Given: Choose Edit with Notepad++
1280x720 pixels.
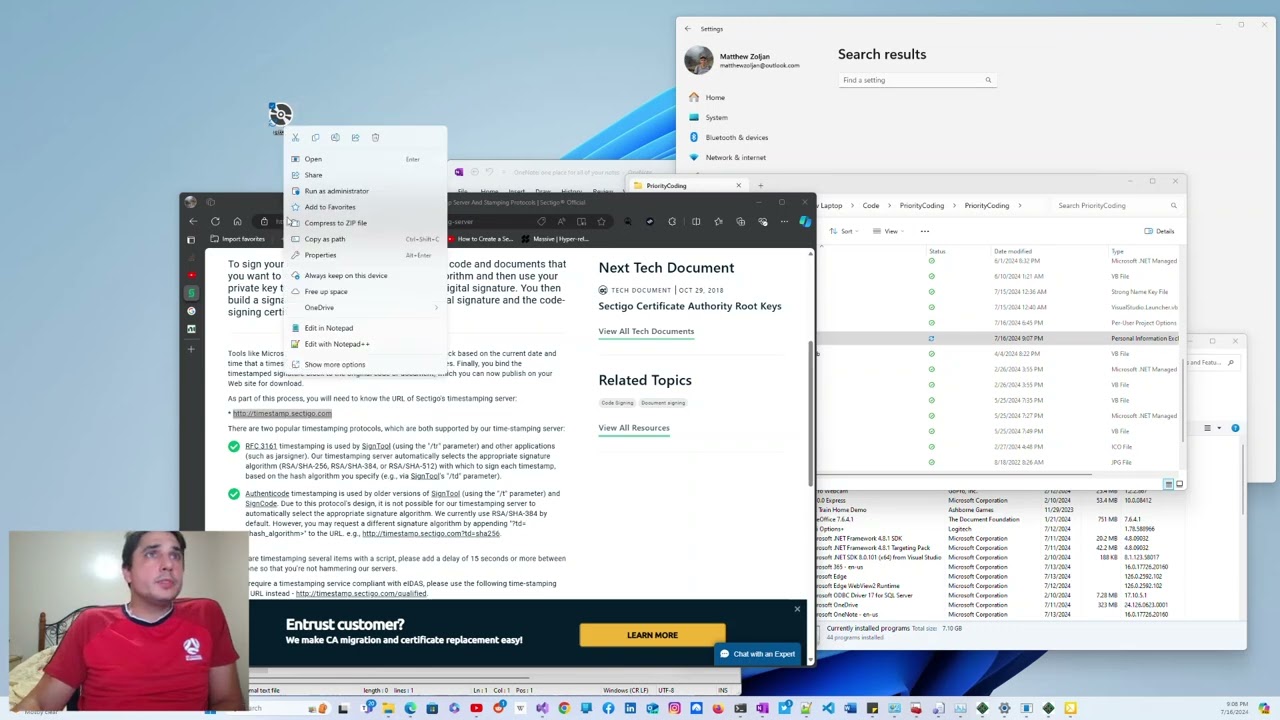Looking at the screenshot, I should [x=366, y=344].
